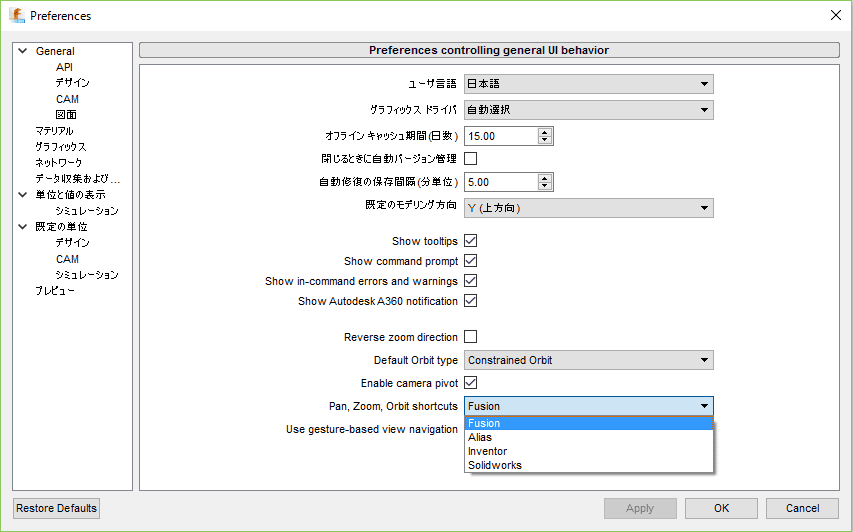Select CAM under 既定の単位
Image resolution: width=853 pixels, height=532 pixels.
coord(67,259)
